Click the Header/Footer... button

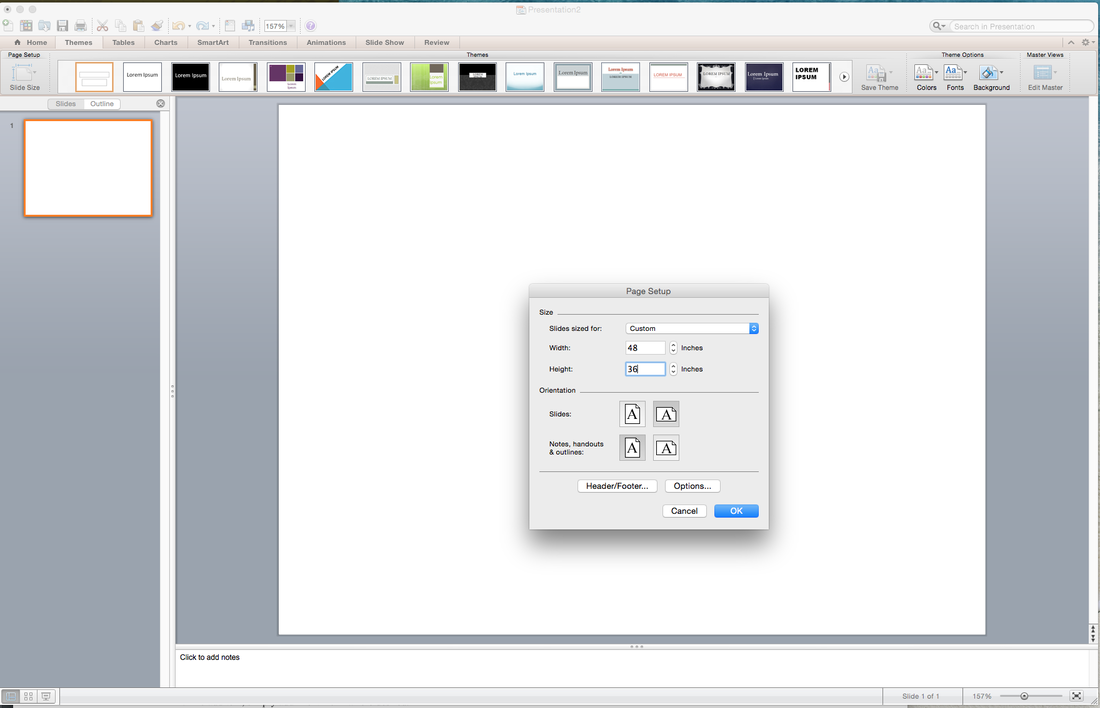617,486
